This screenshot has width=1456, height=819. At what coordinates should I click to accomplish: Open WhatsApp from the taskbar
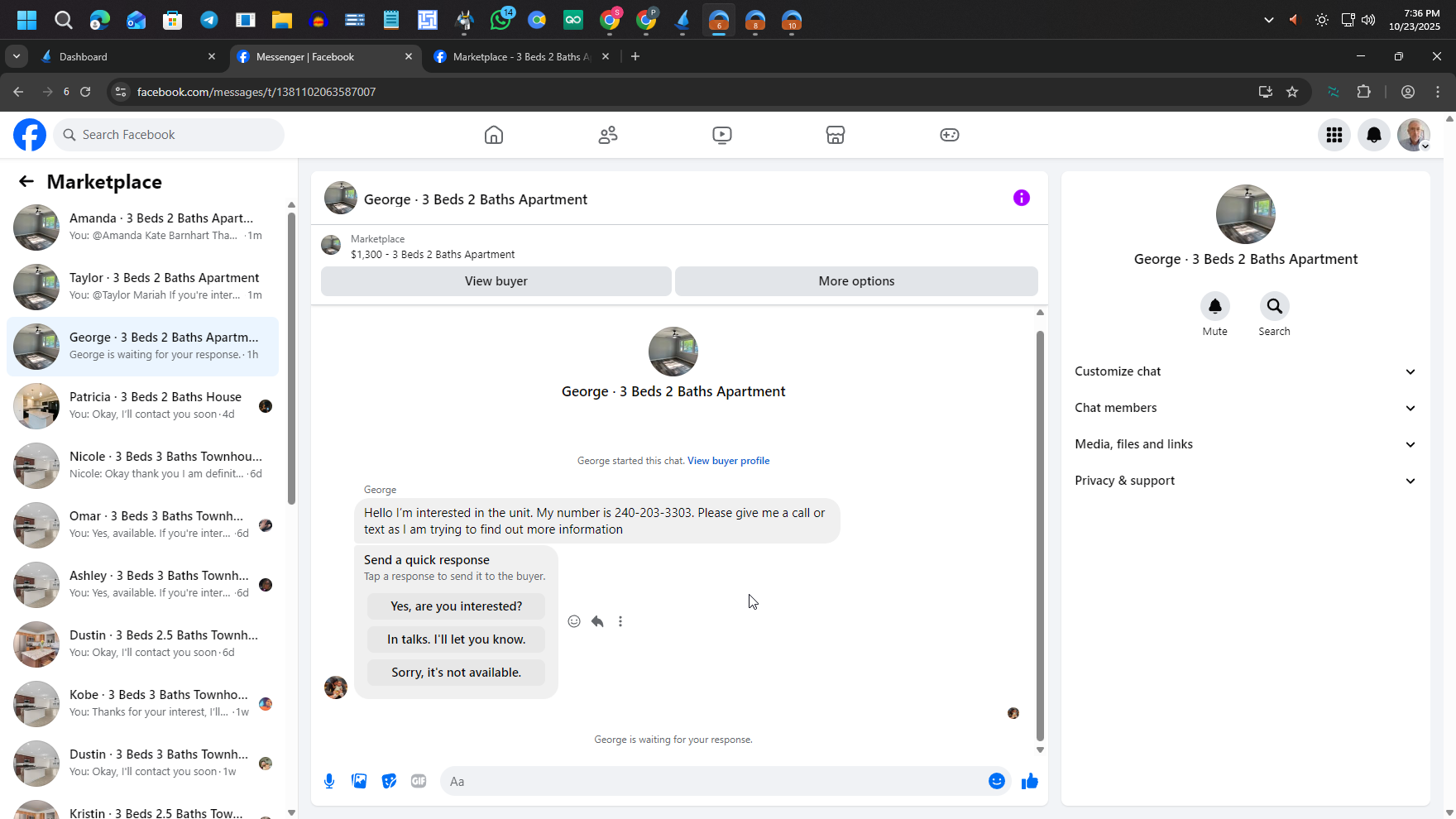500,20
